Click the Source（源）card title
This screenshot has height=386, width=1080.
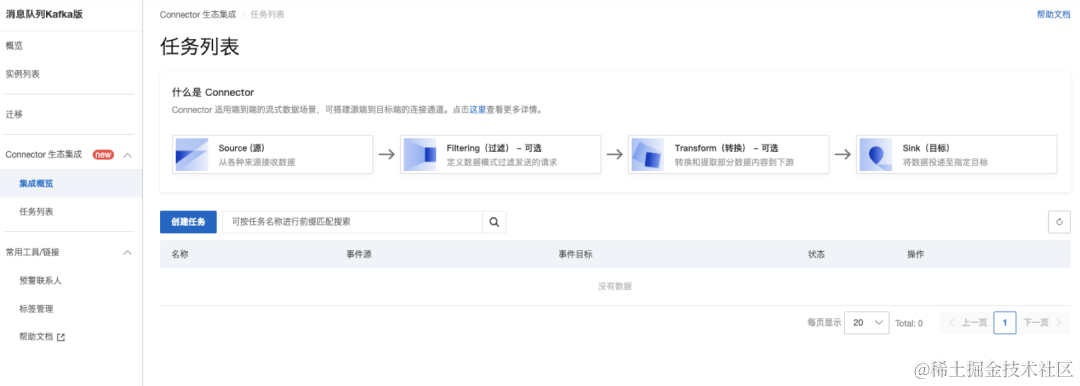coord(242,148)
